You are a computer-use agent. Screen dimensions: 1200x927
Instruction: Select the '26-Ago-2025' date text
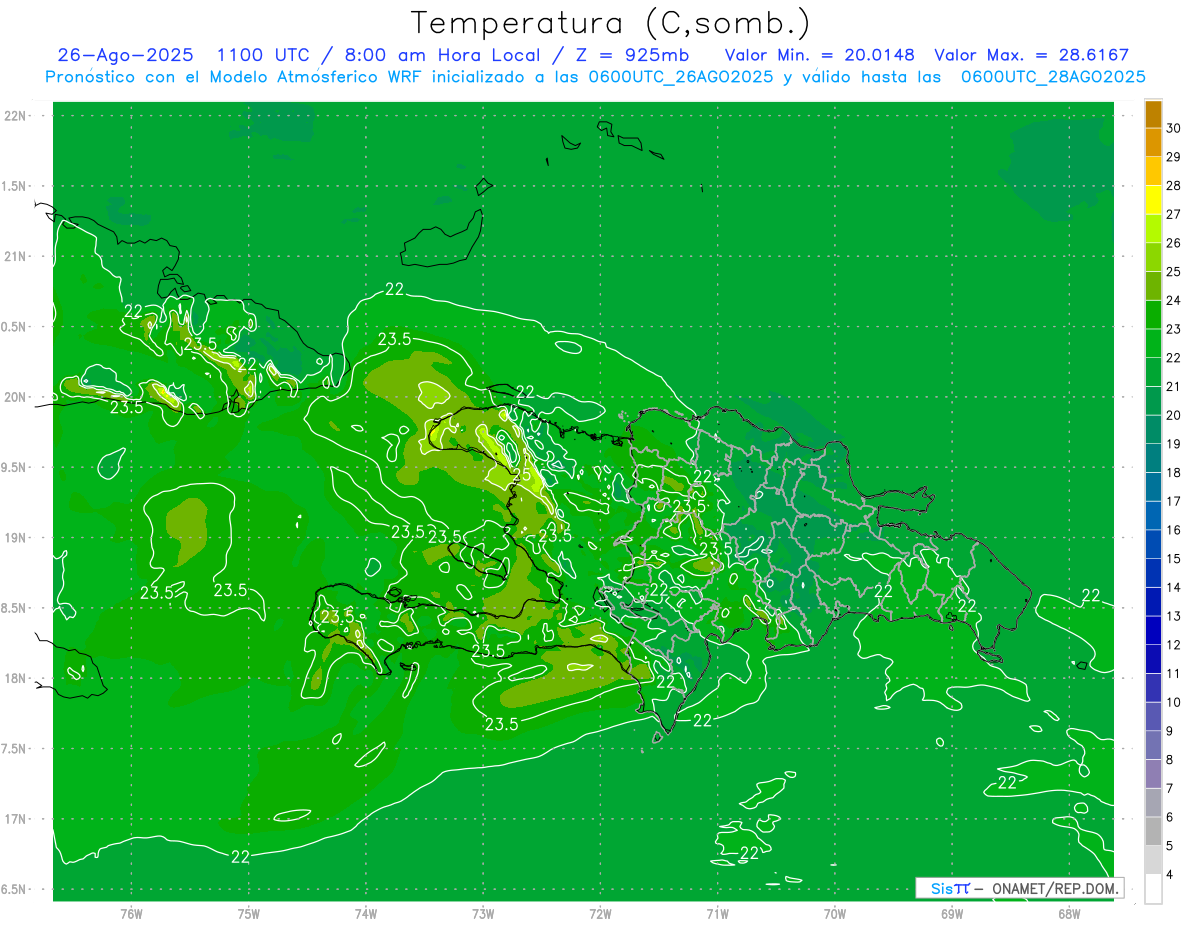click(125, 56)
